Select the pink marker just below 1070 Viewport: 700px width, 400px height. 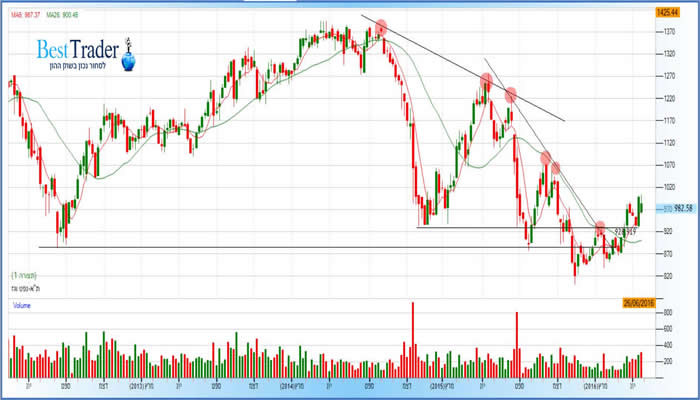[555, 169]
